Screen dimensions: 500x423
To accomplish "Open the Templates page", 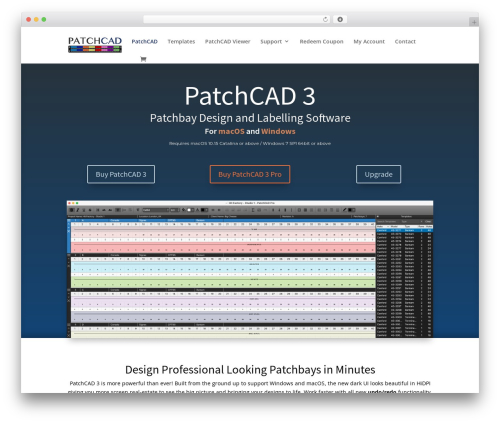I will coord(181,42).
